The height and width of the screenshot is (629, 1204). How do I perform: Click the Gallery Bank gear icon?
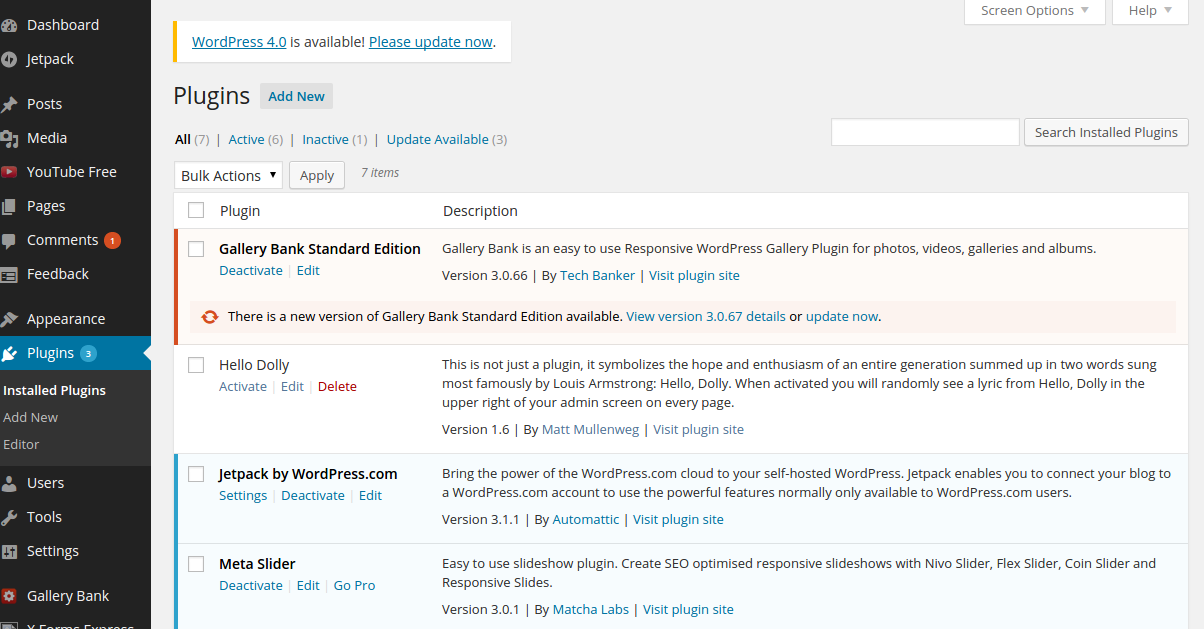(x=9, y=596)
